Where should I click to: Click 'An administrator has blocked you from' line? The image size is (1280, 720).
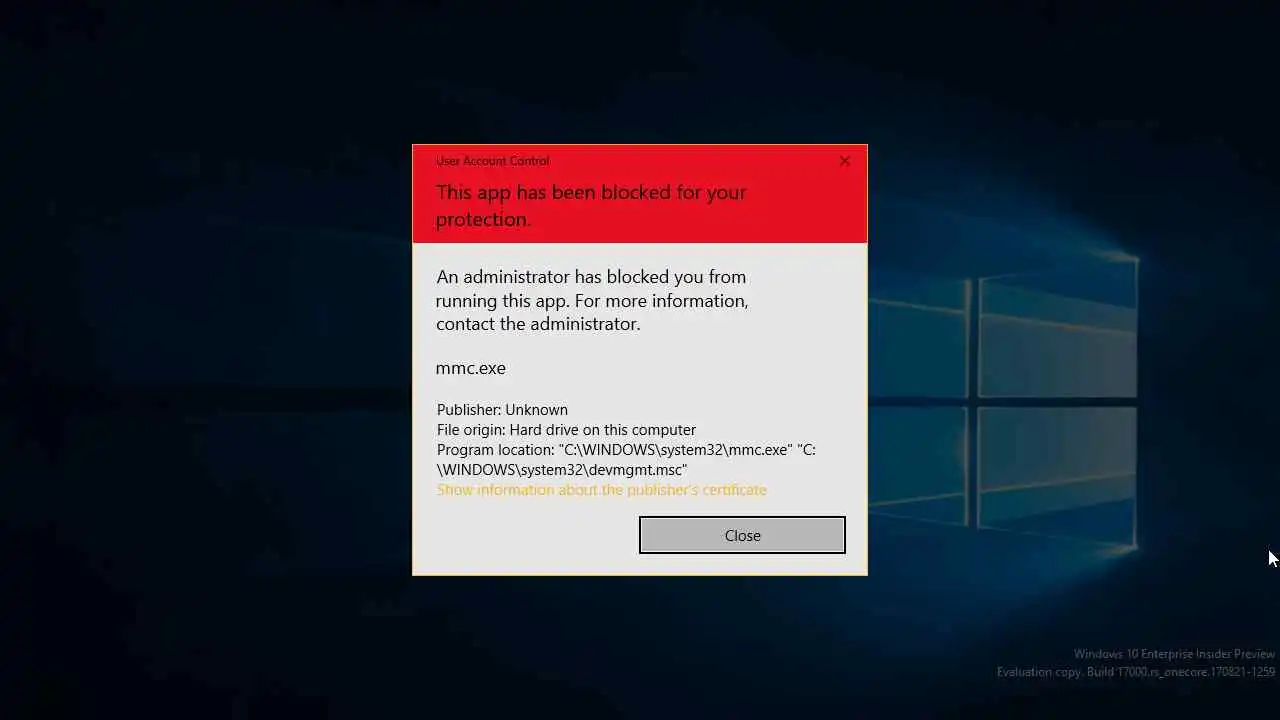pos(591,277)
